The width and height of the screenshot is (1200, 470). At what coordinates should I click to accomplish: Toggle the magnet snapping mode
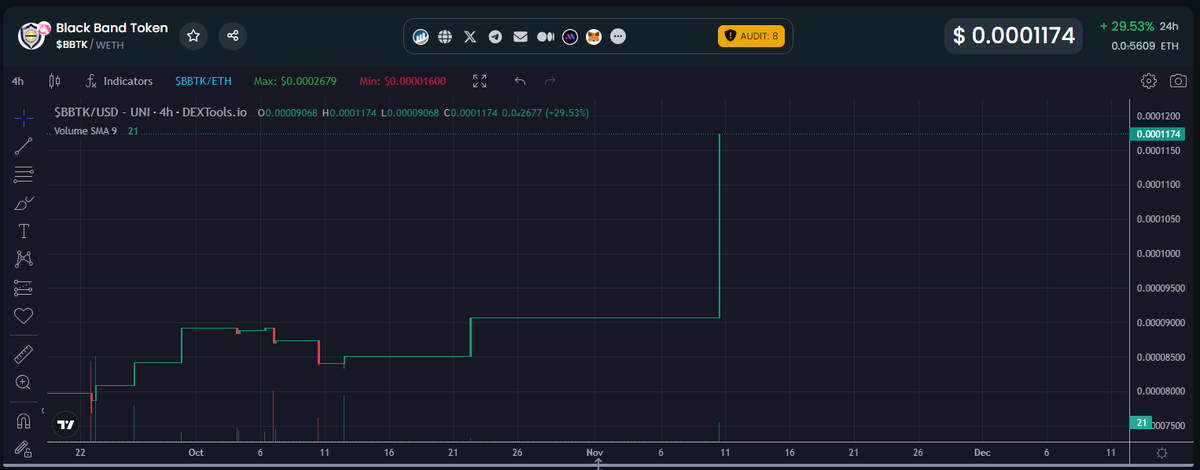(23, 420)
